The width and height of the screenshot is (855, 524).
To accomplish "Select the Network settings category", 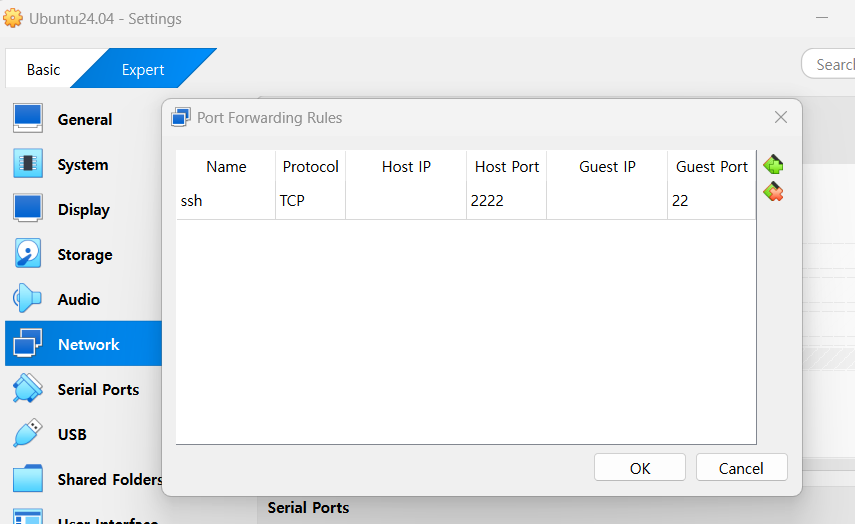I will (83, 344).
